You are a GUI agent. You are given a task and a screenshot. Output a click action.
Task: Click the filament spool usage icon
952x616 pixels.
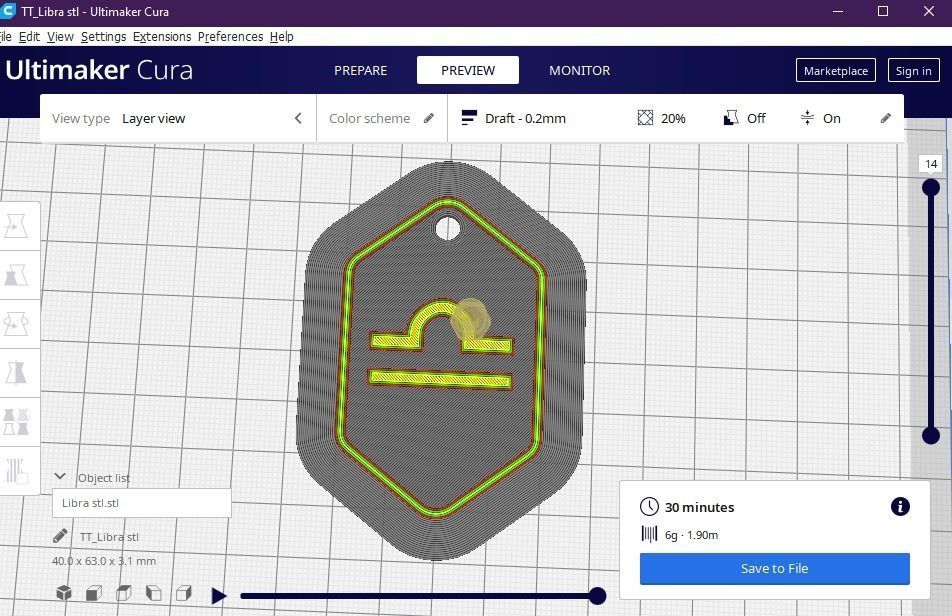649,535
